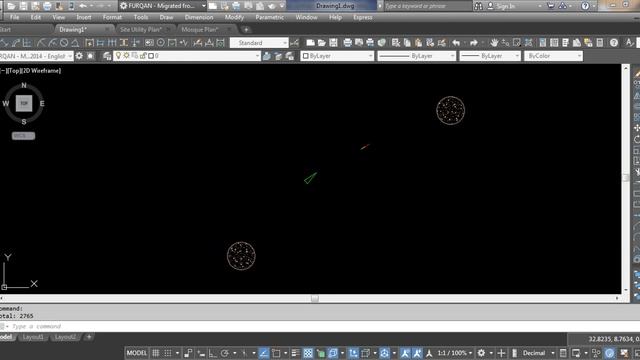Click the [2D Wireframe] visual style label
Image resolution: width=640 pixels, height=360 pixels.
tap(42, 71)
